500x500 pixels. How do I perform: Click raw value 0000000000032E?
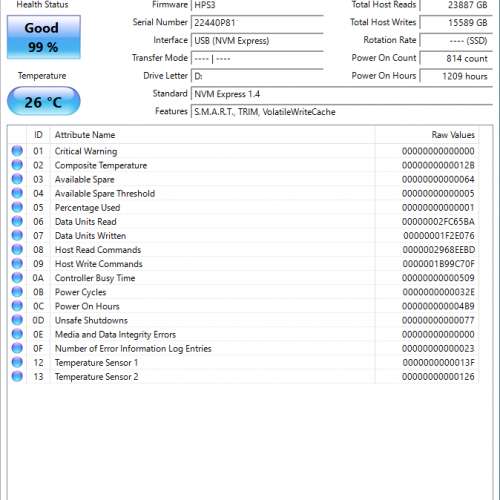438,292
